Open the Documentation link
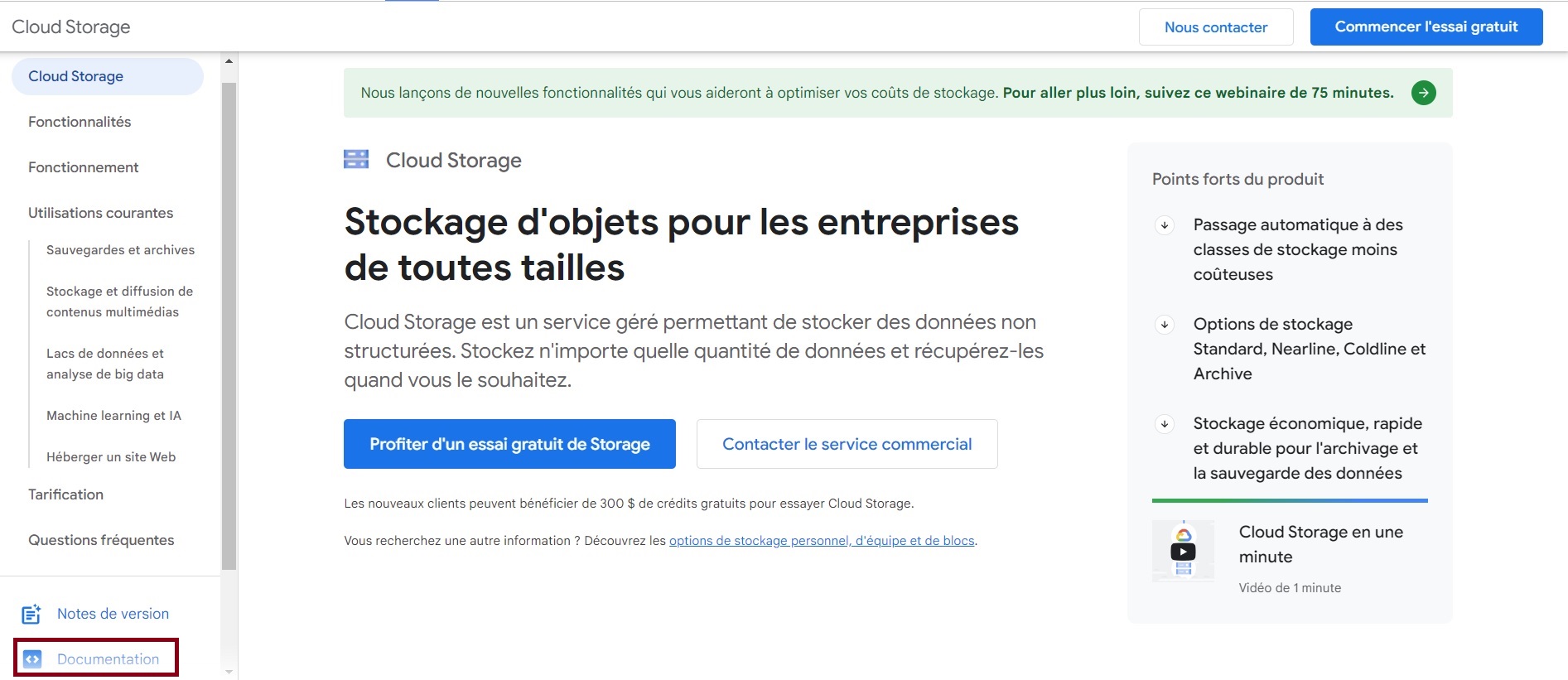The height and width of the screenshot is (680, 1568). [x=108, y=659]
